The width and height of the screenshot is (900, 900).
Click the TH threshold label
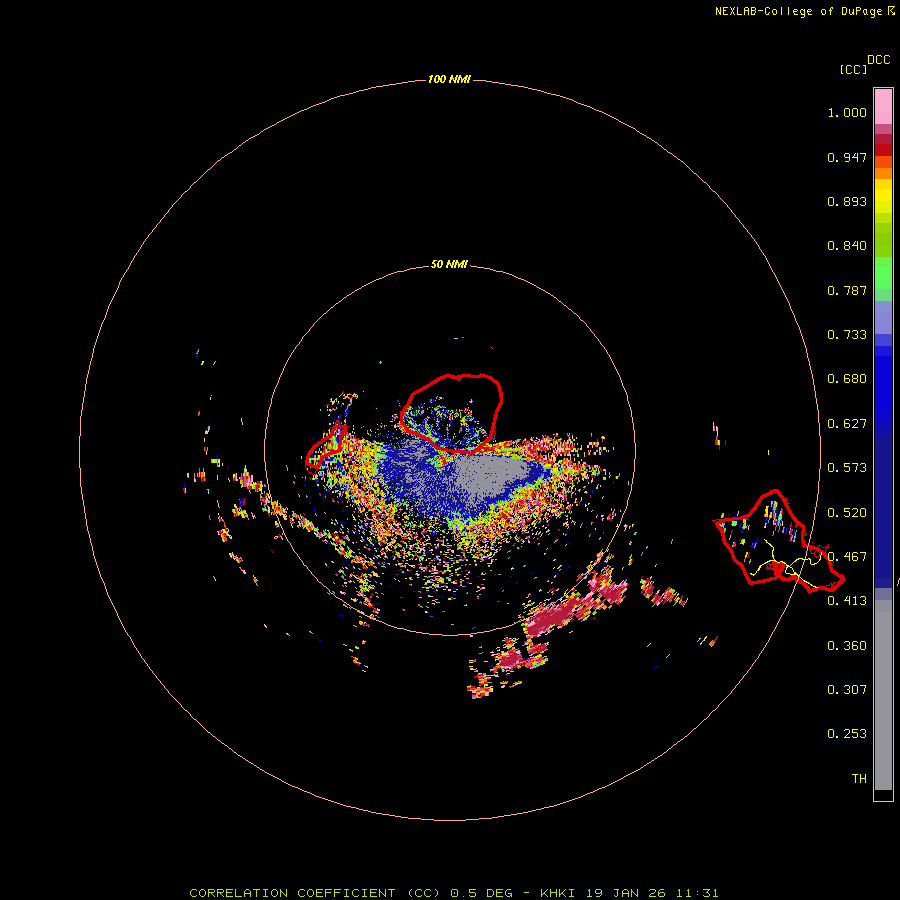(859, 779)
